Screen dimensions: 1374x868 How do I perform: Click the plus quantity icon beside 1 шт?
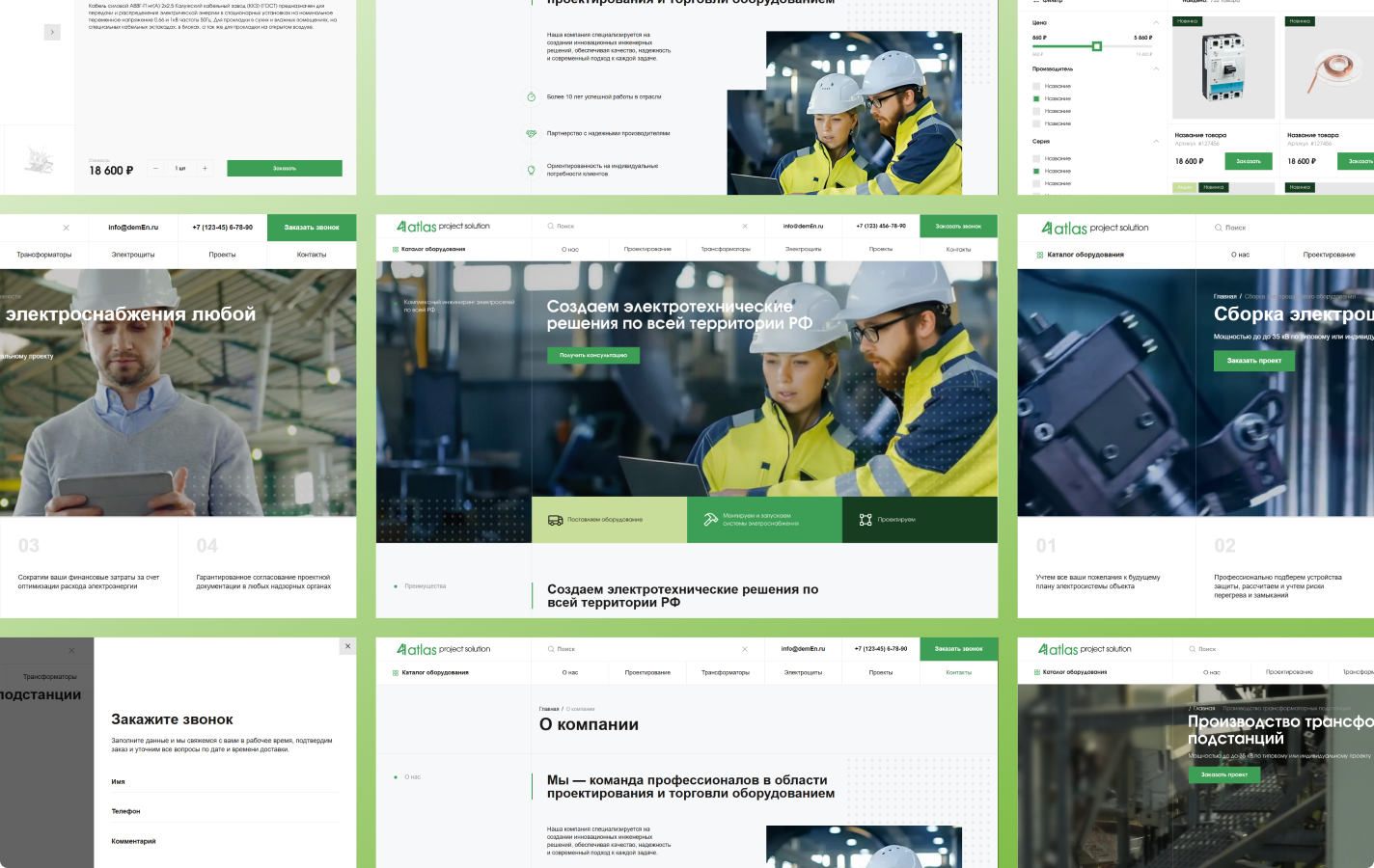point(205,169)
